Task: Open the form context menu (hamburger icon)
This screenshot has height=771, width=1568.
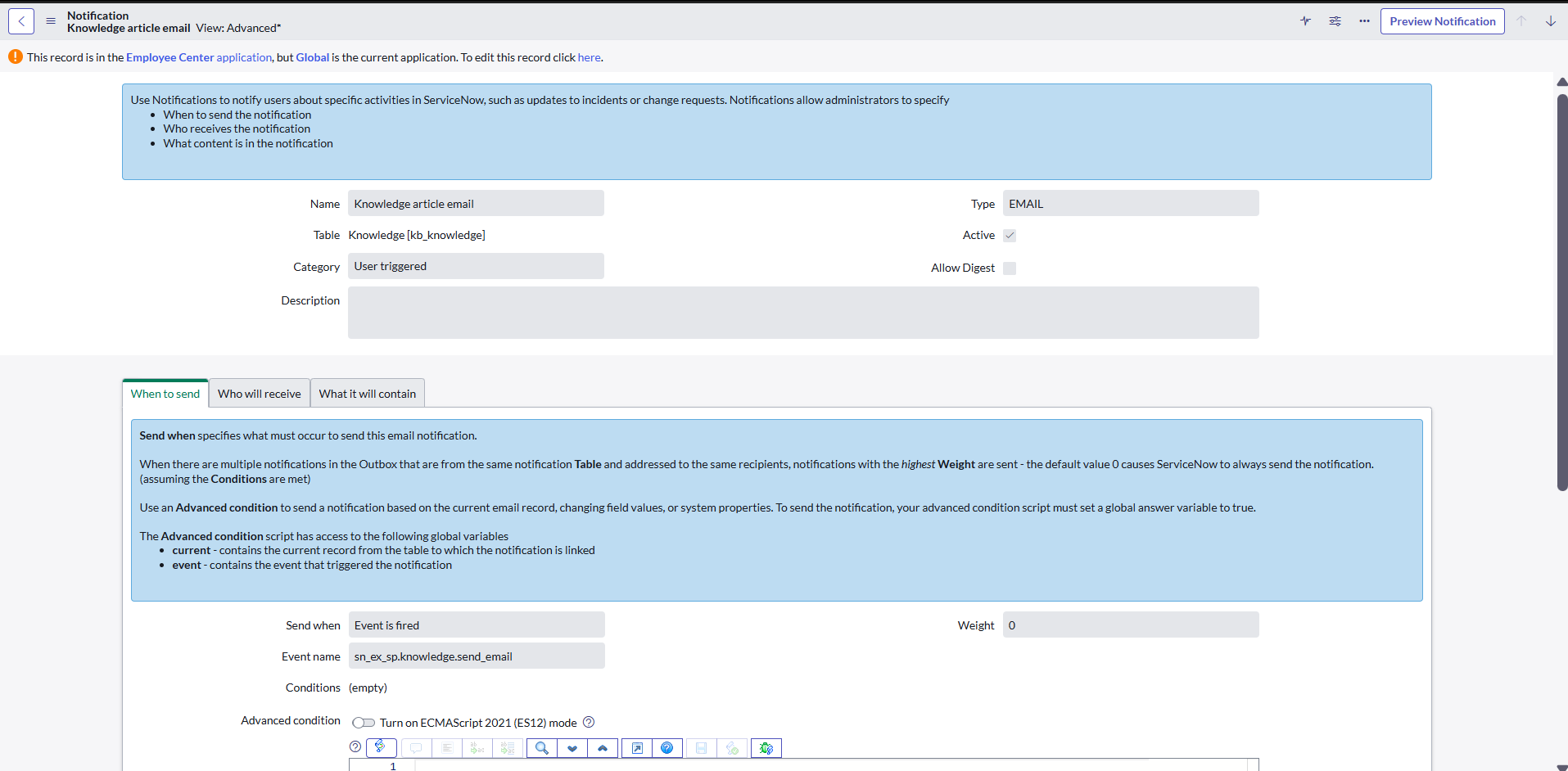Action: (51, 21)
